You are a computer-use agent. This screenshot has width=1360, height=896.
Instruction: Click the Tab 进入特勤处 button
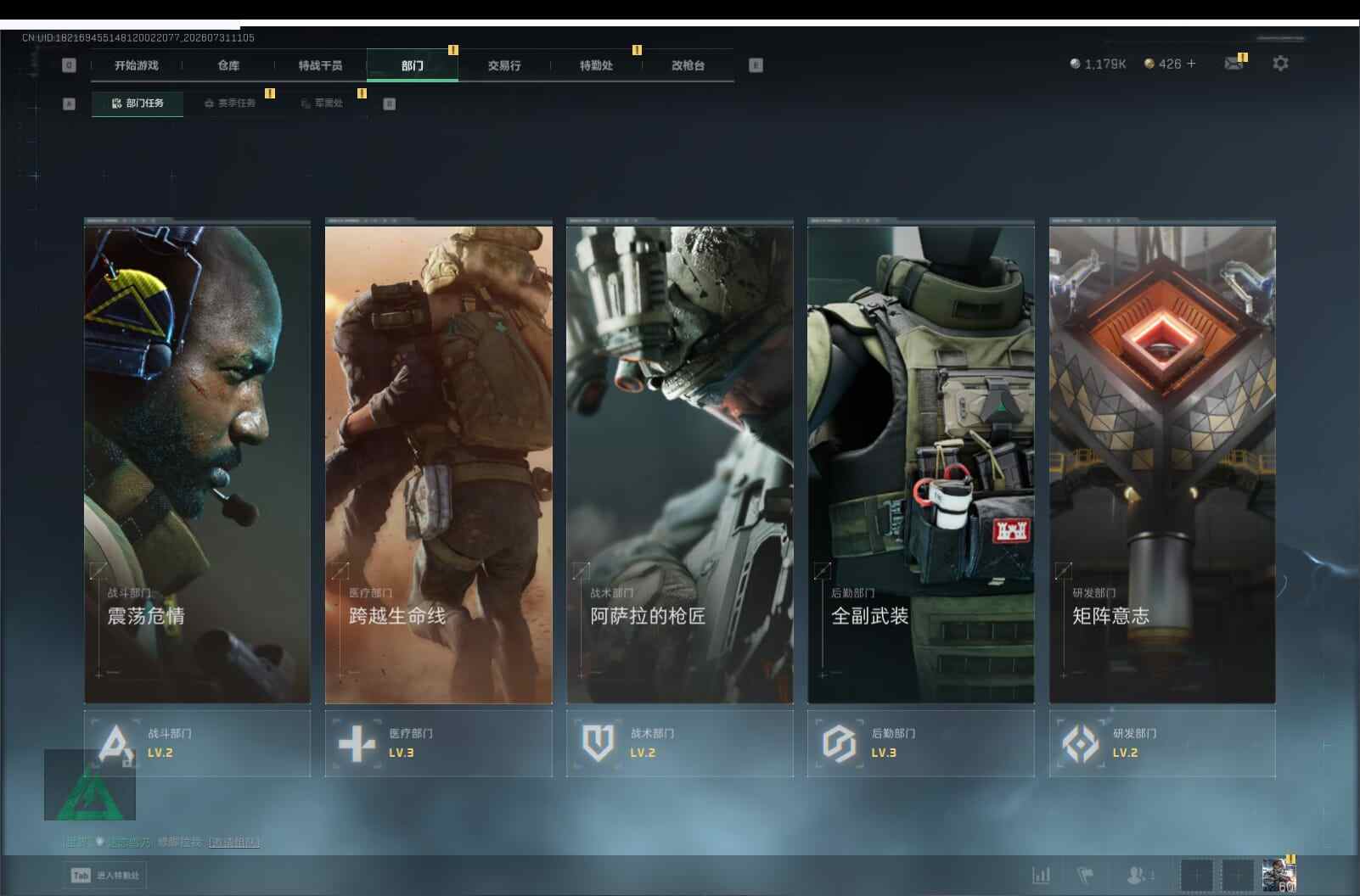(106, 876)
